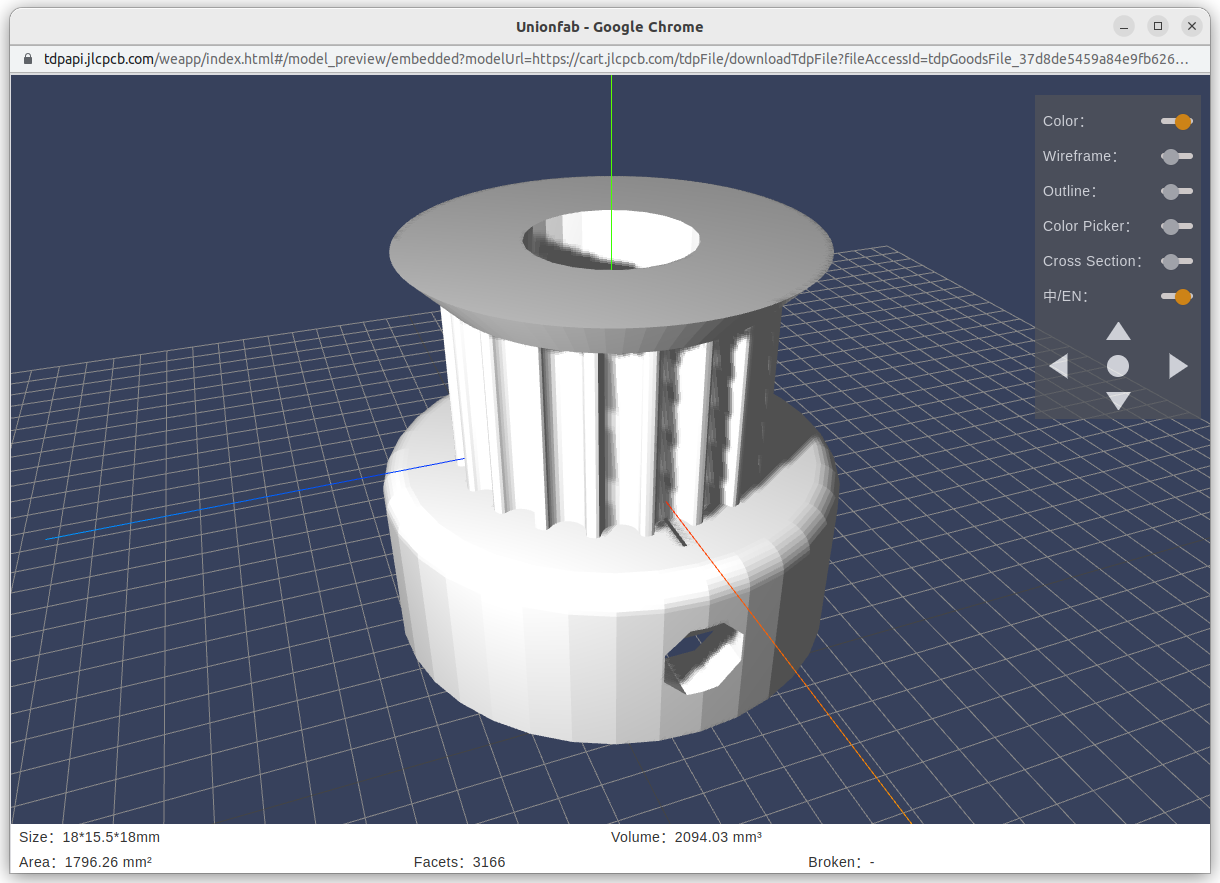Image resolution: width=1220 pixels, height=883 pixels.
Task: Click the rotate-up arrow control
Action: pos(1117,331)
